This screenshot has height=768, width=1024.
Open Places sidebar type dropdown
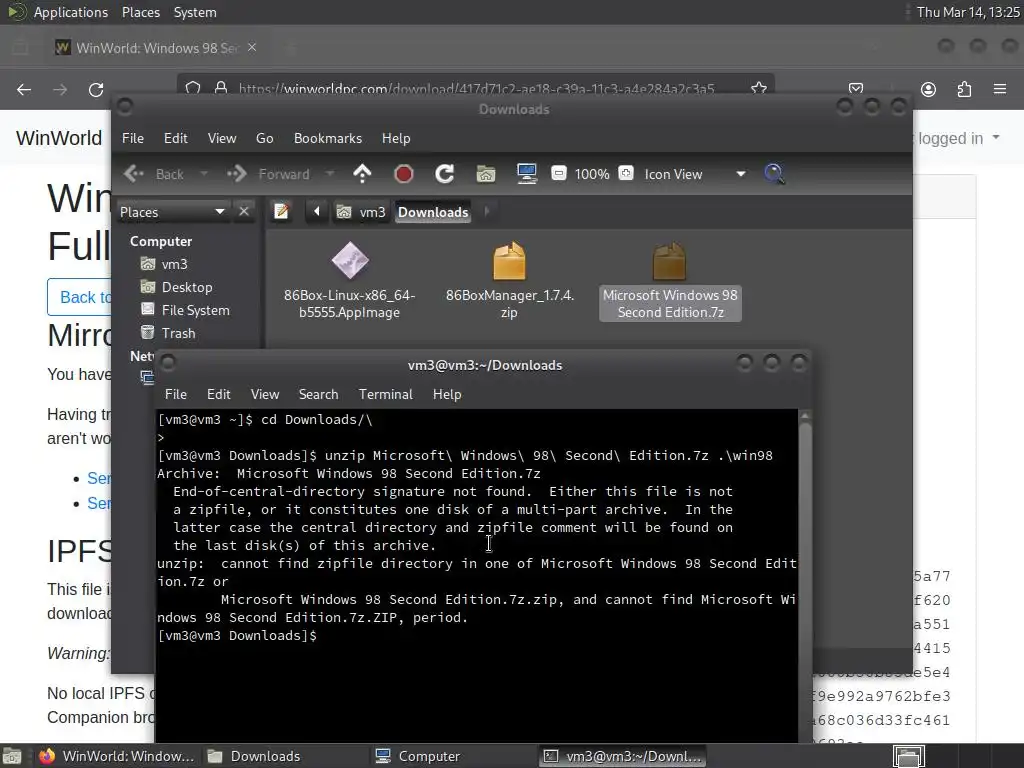pyautogui.click(x=172, y=212)
